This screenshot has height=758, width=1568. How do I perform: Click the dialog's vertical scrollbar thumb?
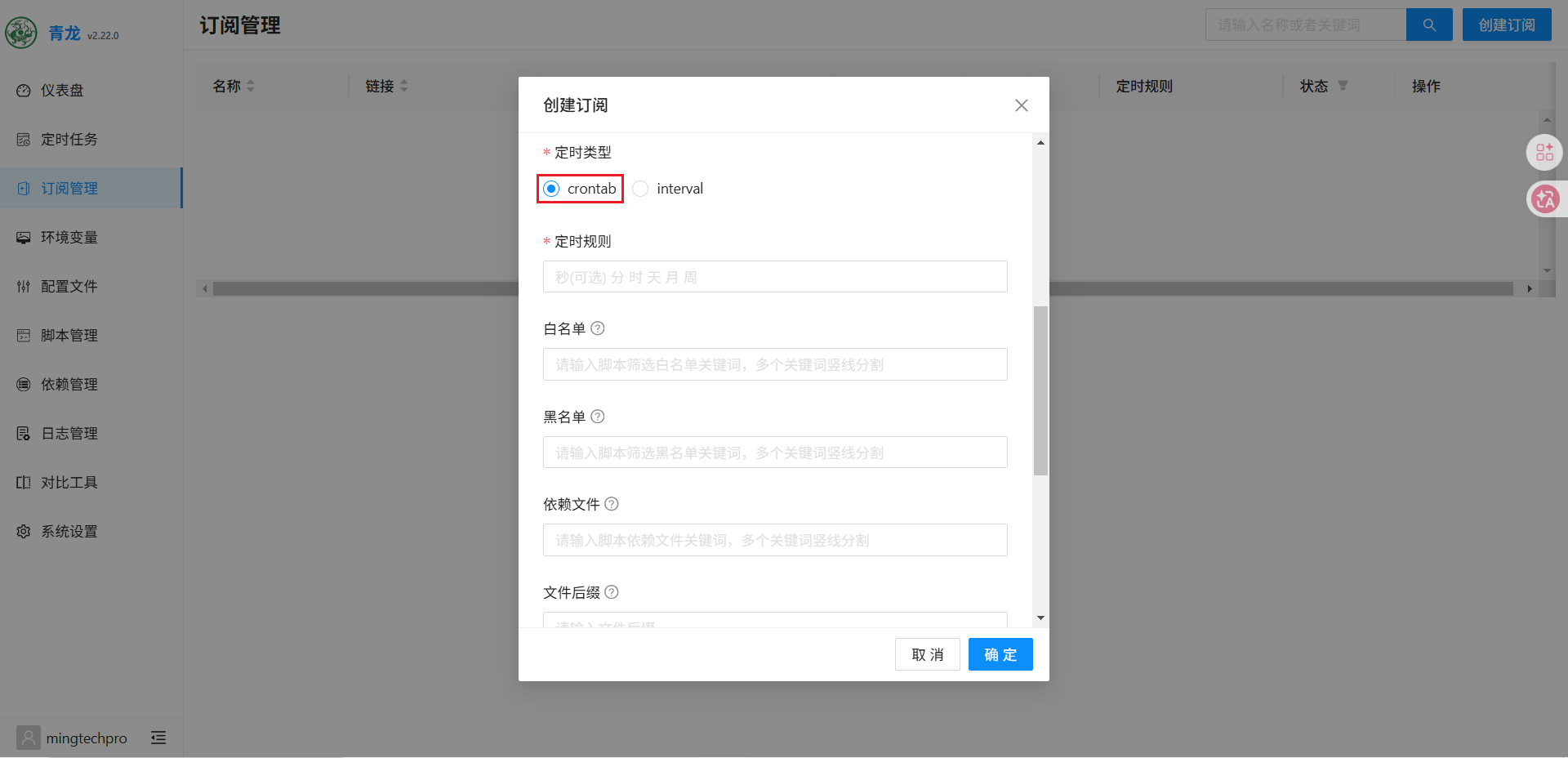[1040, 390]
